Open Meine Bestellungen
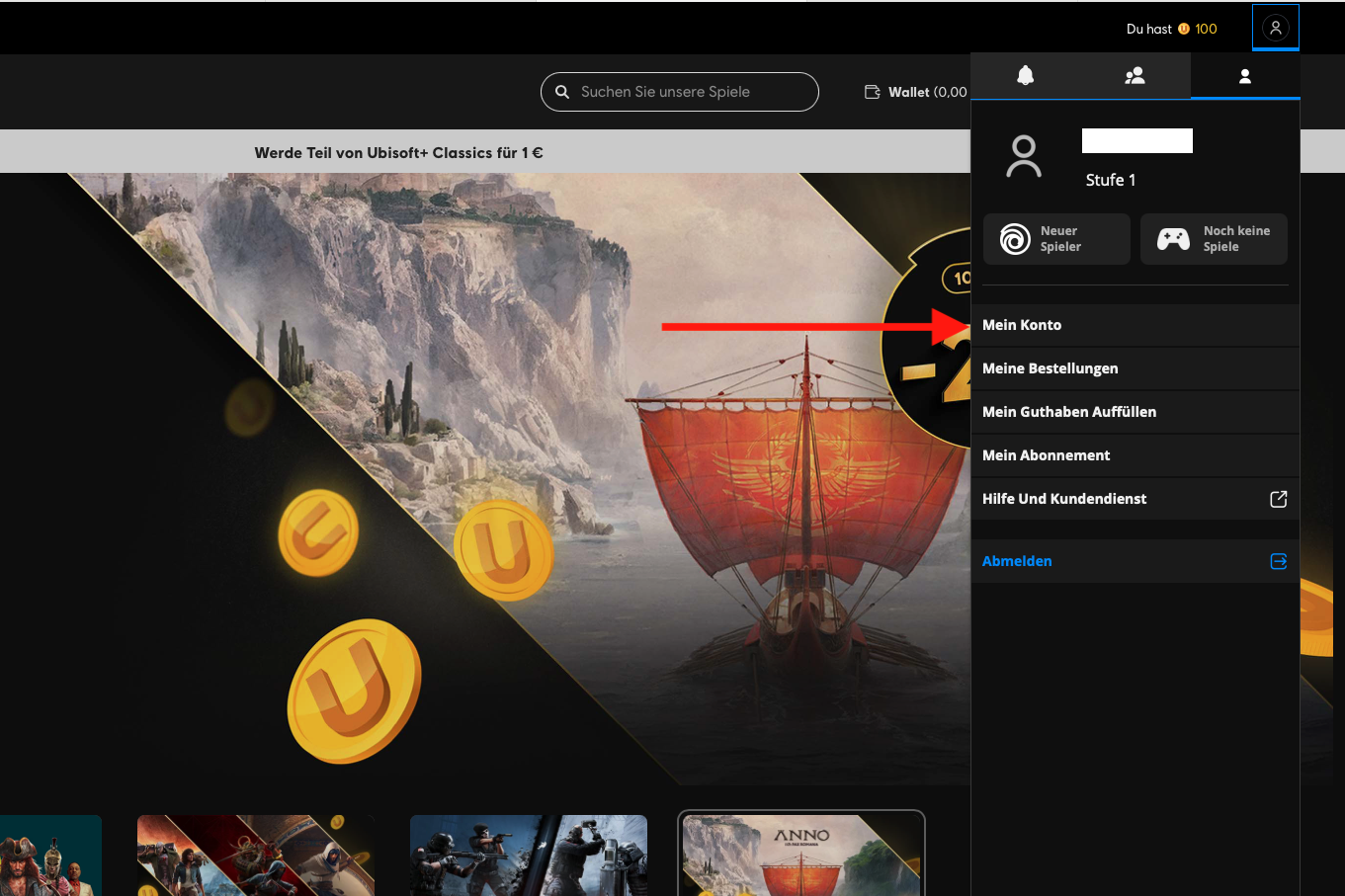The height and width of the screenshot is (896, 1345). pyautogui.click(x=1135, y=368)
